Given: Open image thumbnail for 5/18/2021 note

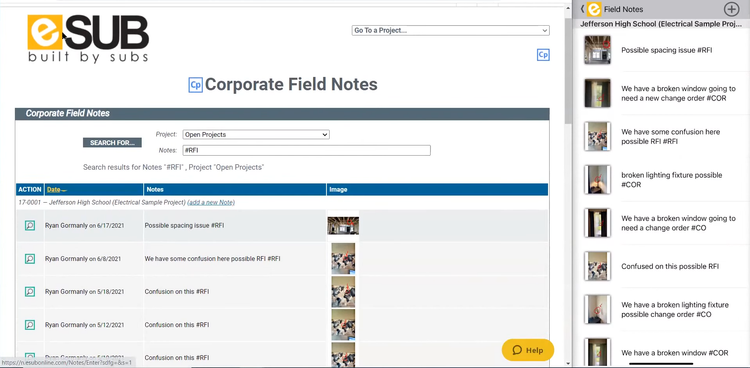Looking at the screenshot, I should 343,291.
